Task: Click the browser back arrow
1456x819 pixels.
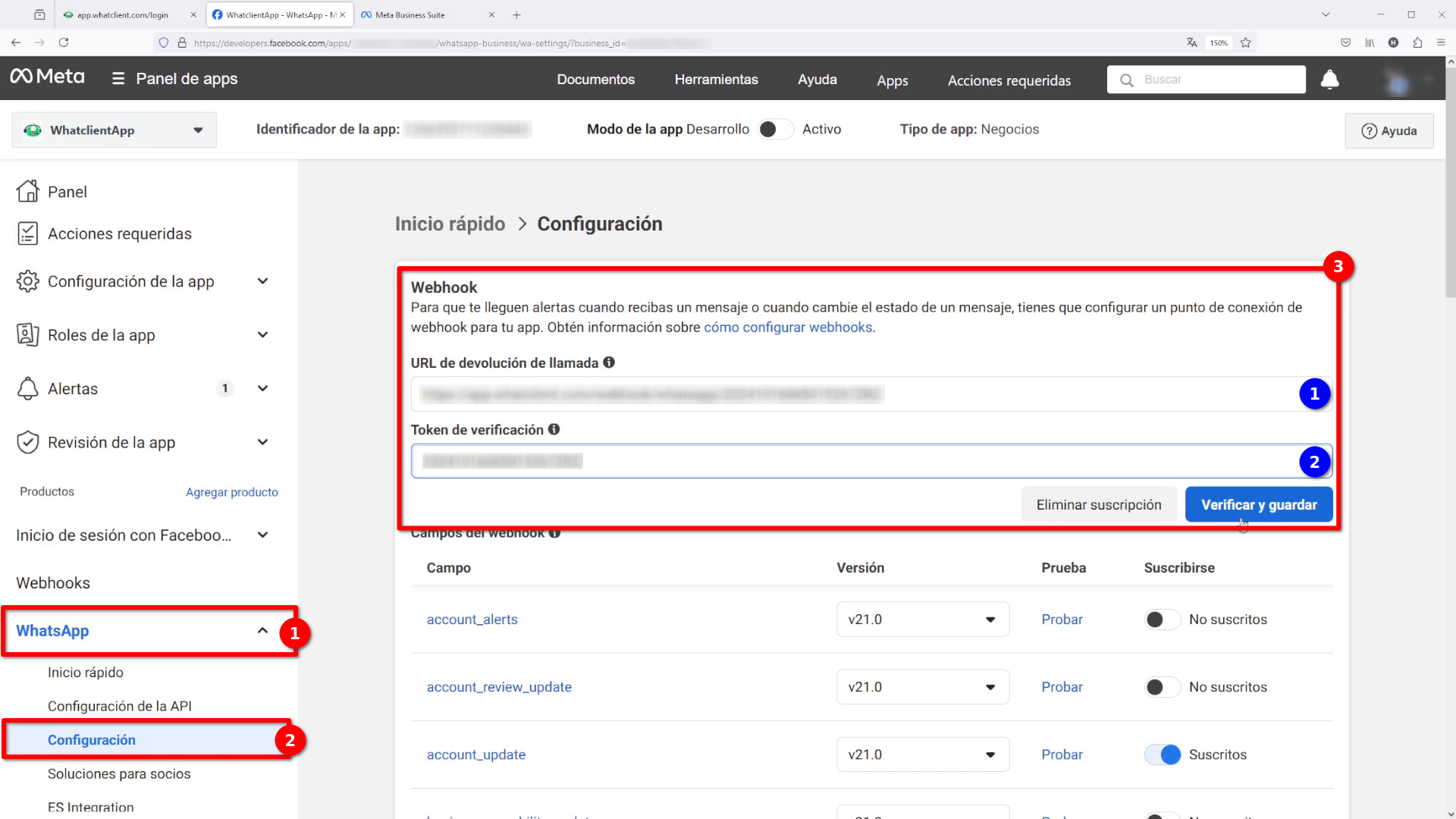Action: [x=16, y=42]
